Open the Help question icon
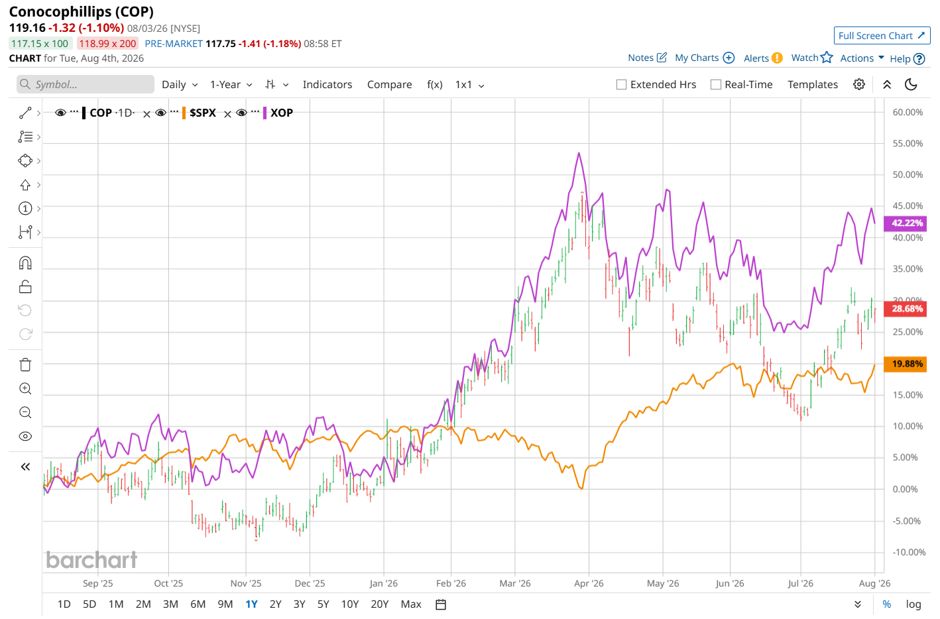 [x=918, y=59]
